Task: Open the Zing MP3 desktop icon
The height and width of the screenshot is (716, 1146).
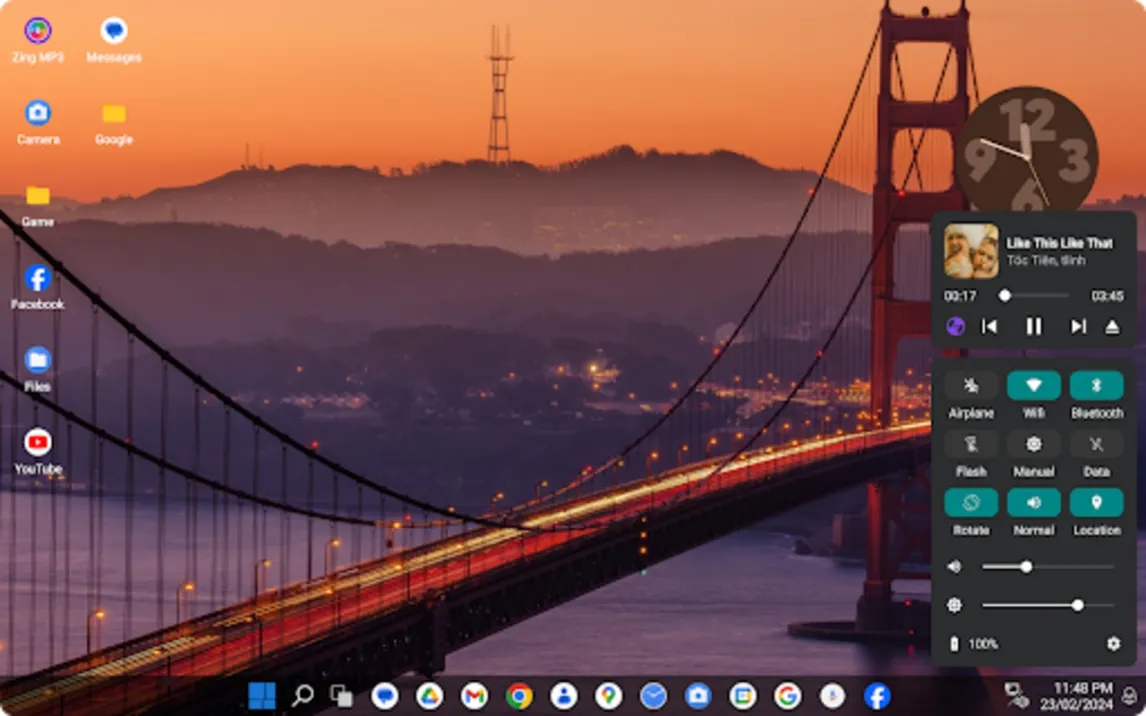Action: [38, 31]
